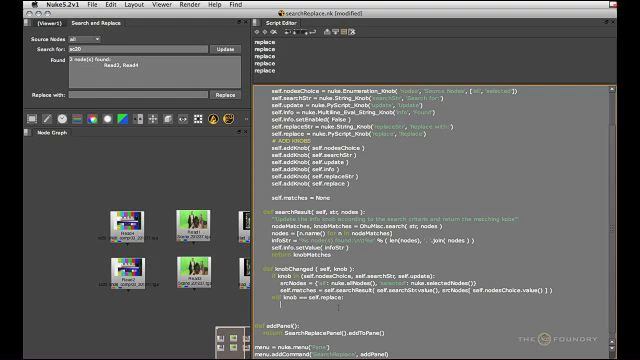Open the File menu
Image resolution: width=640 pixels, height=360 pixels.
(93, 4)
